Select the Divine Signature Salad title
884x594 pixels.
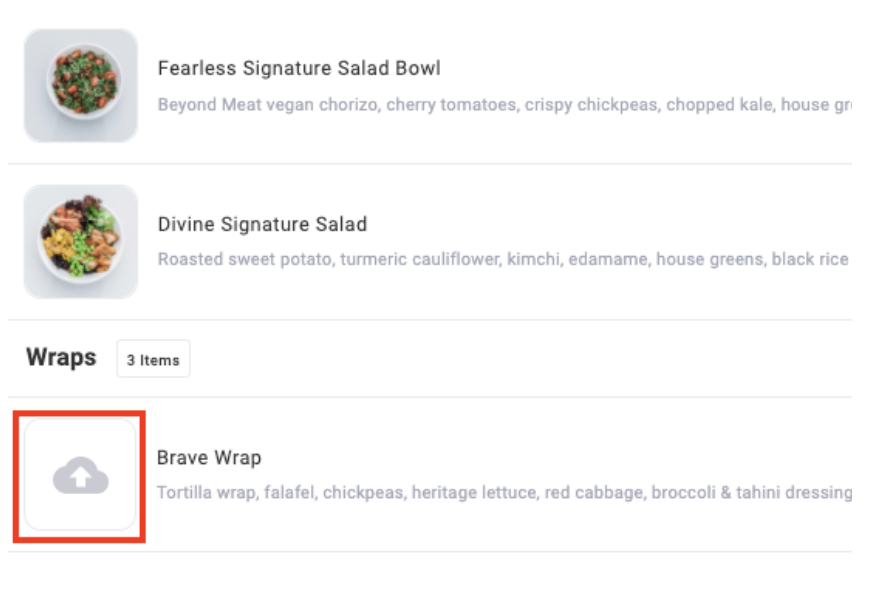click(x=262, y=224)
